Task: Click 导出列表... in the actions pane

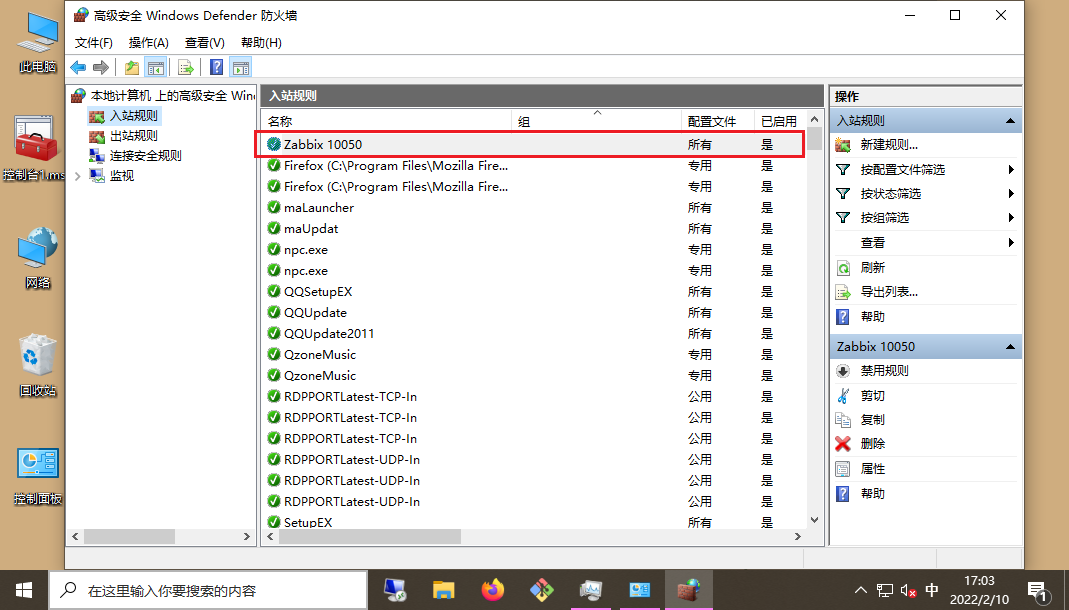Action: click(x=889, y=292)
